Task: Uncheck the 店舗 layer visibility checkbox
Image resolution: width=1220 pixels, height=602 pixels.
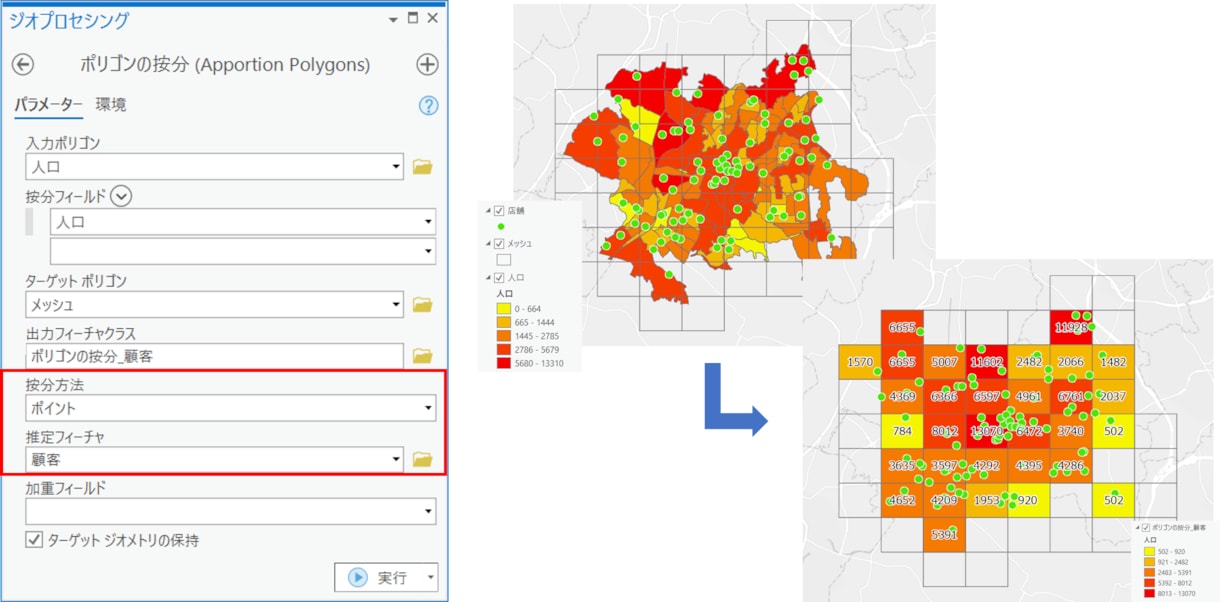Action: (x=498, y=211)
